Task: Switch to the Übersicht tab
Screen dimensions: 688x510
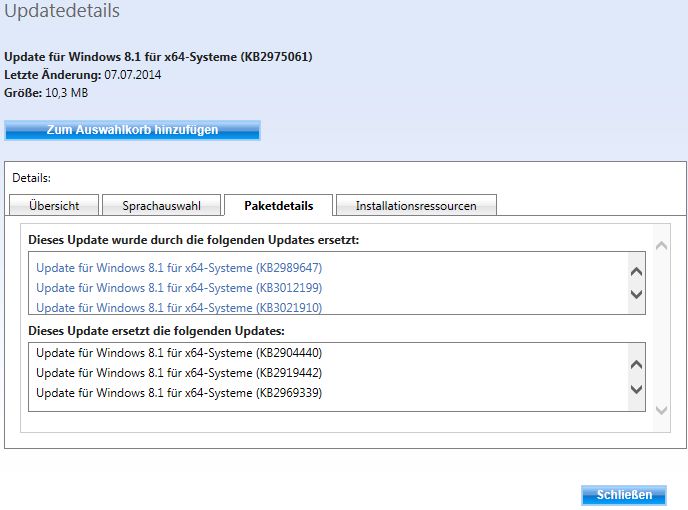Action: coord(54,206)
